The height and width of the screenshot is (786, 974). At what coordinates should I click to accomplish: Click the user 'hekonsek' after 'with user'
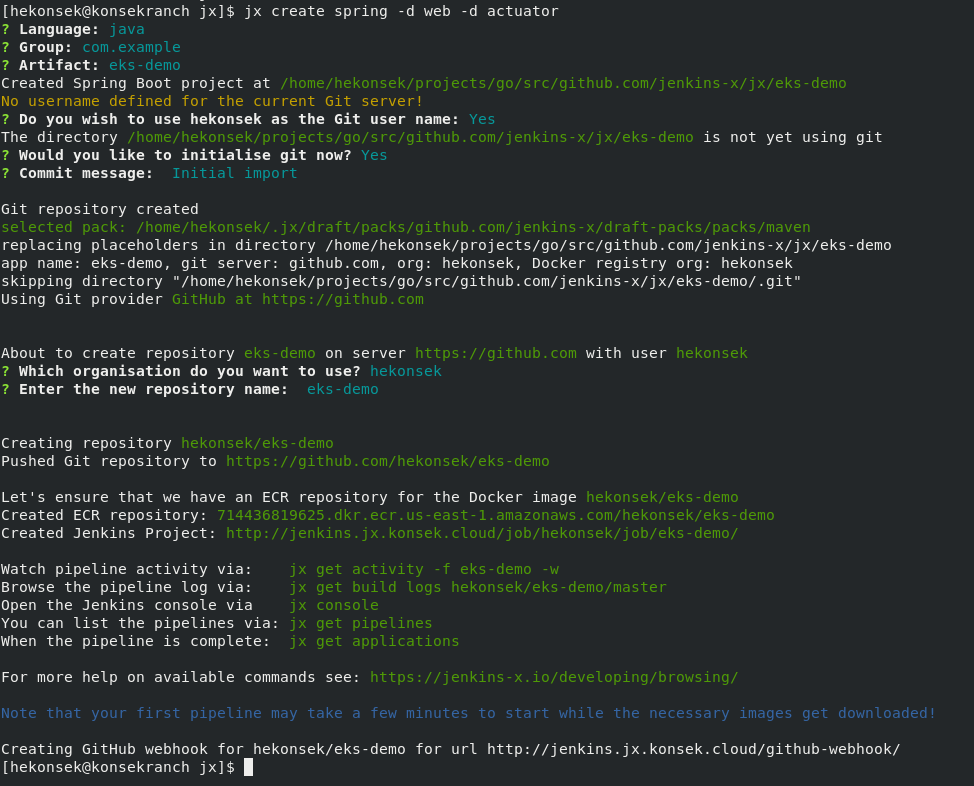coord(712,354)
